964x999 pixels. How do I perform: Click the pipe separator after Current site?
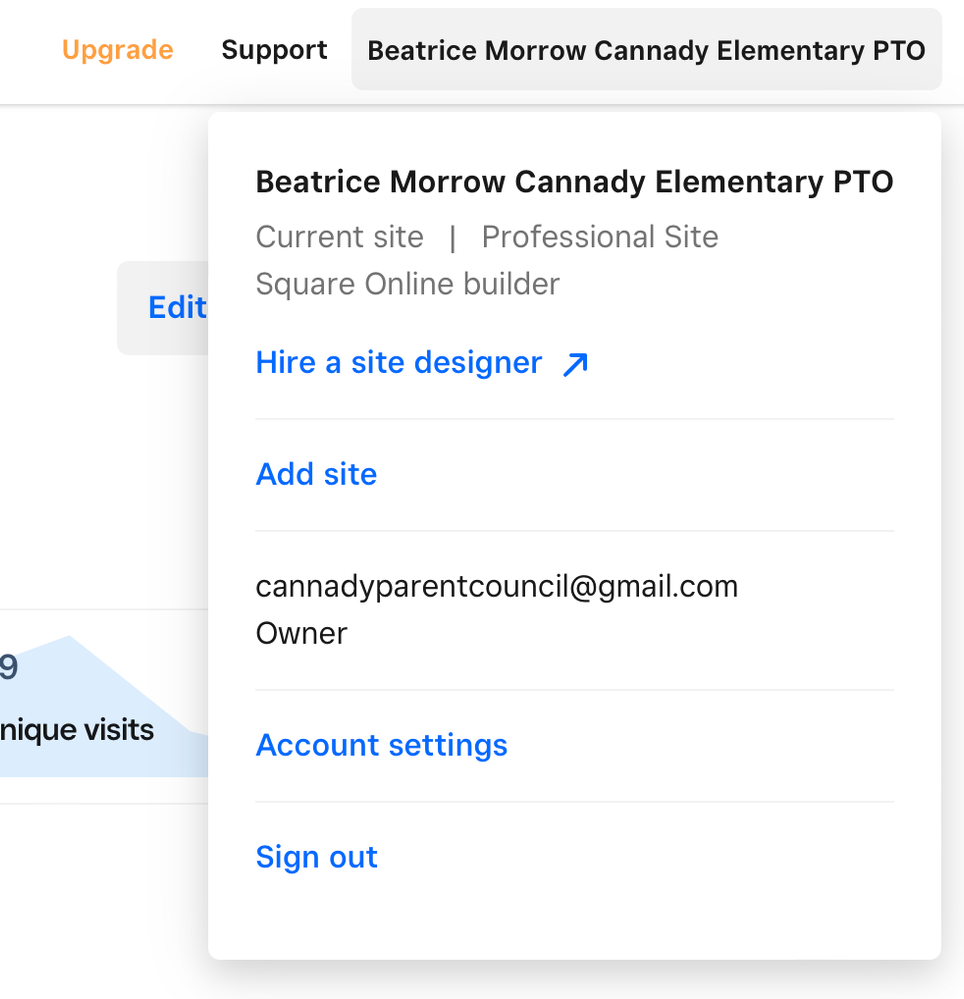coord(452,238)
